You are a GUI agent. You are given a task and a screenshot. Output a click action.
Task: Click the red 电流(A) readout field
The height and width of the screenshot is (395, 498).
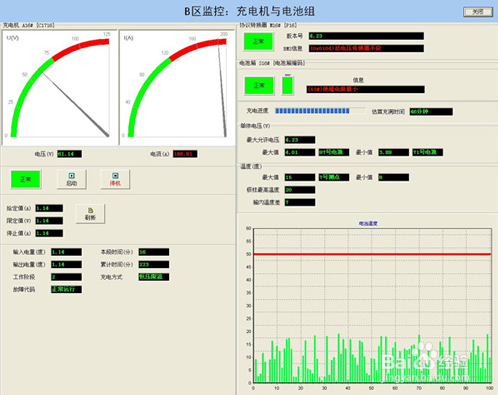tap(185, 154)
